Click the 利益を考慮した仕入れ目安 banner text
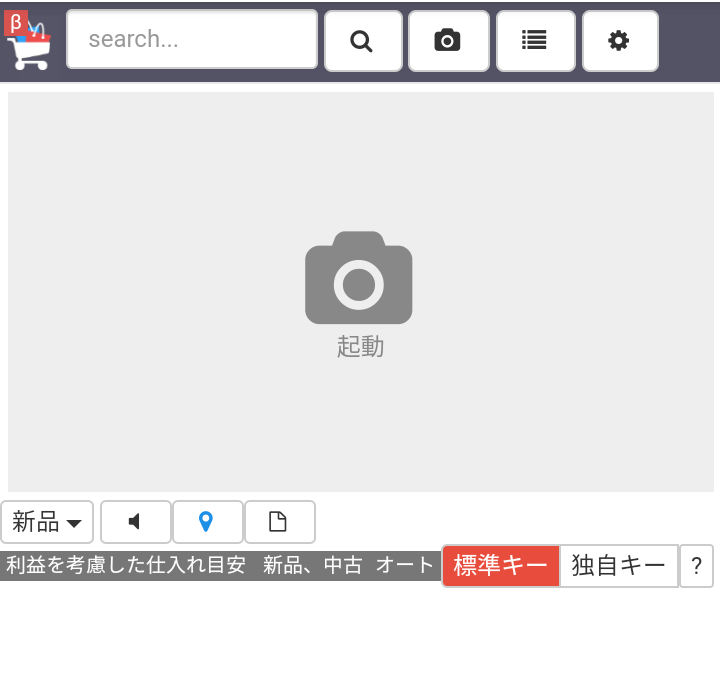Image resolution: width=720 pixels, height=685 pixels. coord(126,565)
